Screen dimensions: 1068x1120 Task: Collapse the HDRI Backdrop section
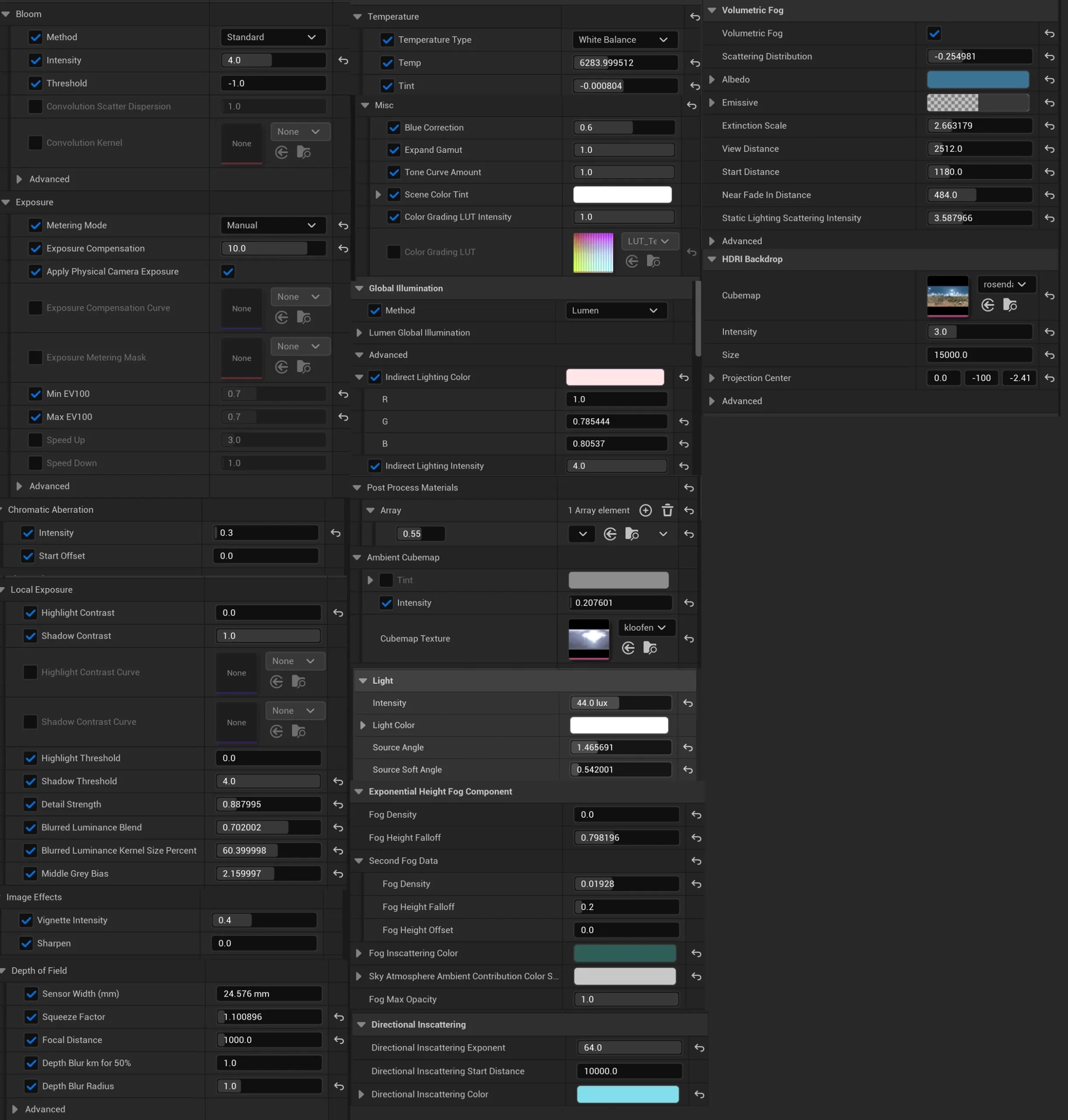712,259
